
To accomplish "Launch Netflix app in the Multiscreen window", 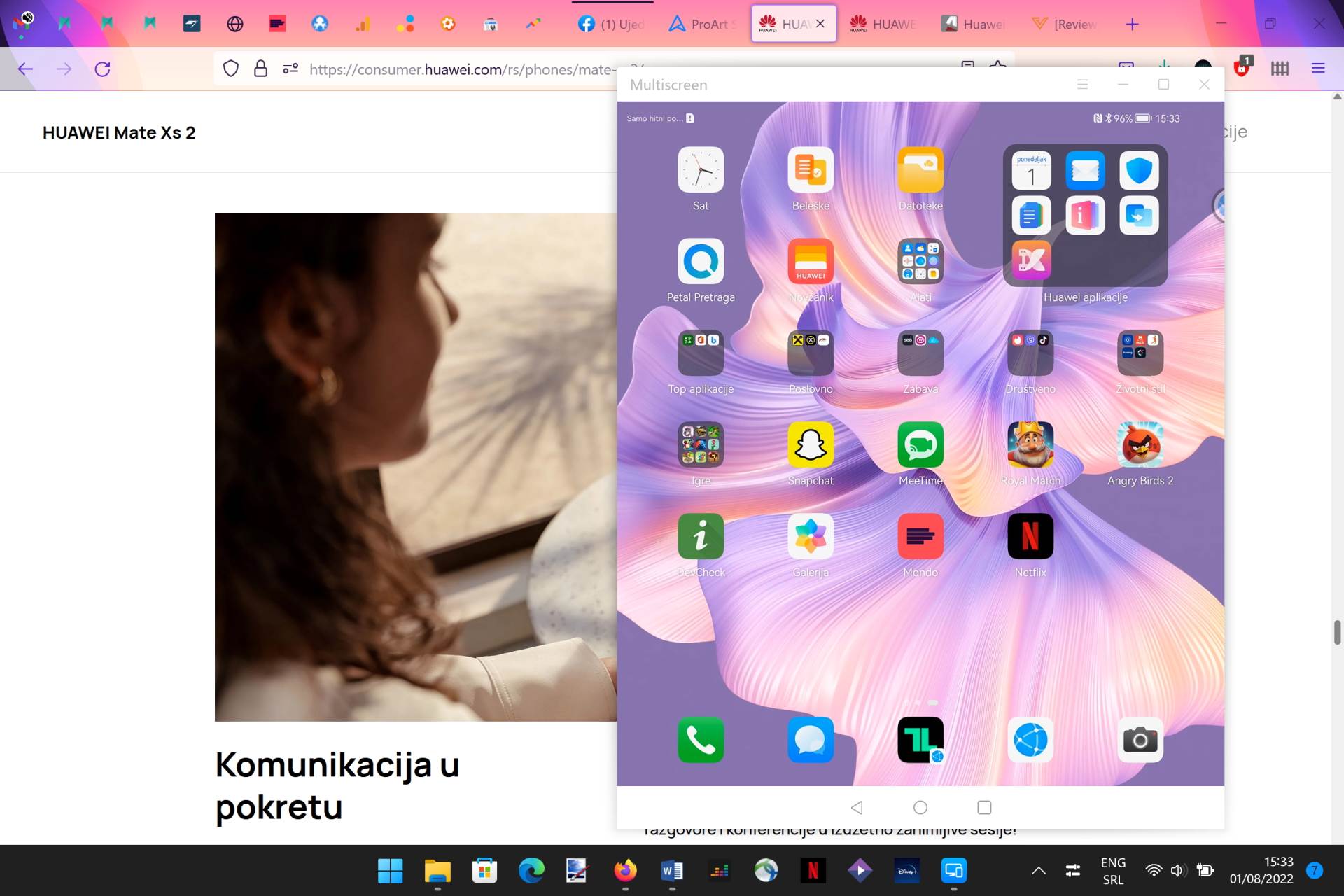I will click(x=1030, y=537).
